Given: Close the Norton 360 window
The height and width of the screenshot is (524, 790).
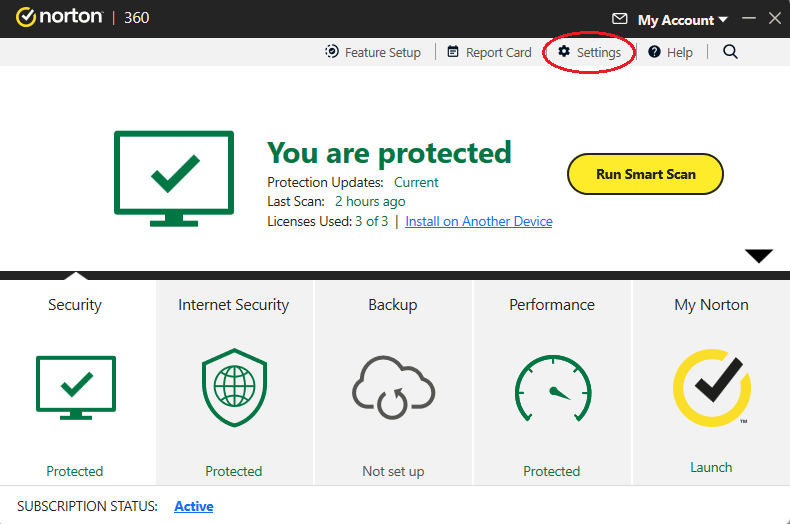Looking at the screenshot, I should tap(775, 18).
